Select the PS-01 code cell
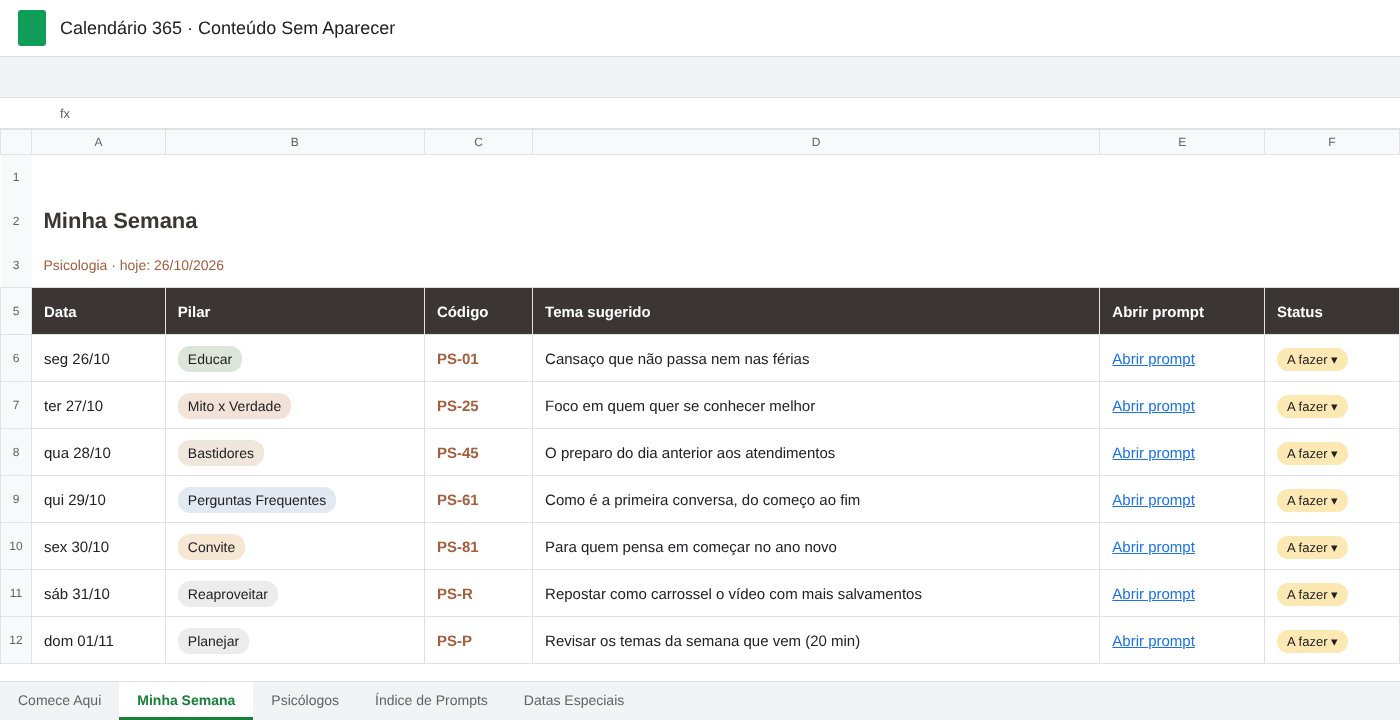The image size is (1400, 720). (x=478, y=358)
